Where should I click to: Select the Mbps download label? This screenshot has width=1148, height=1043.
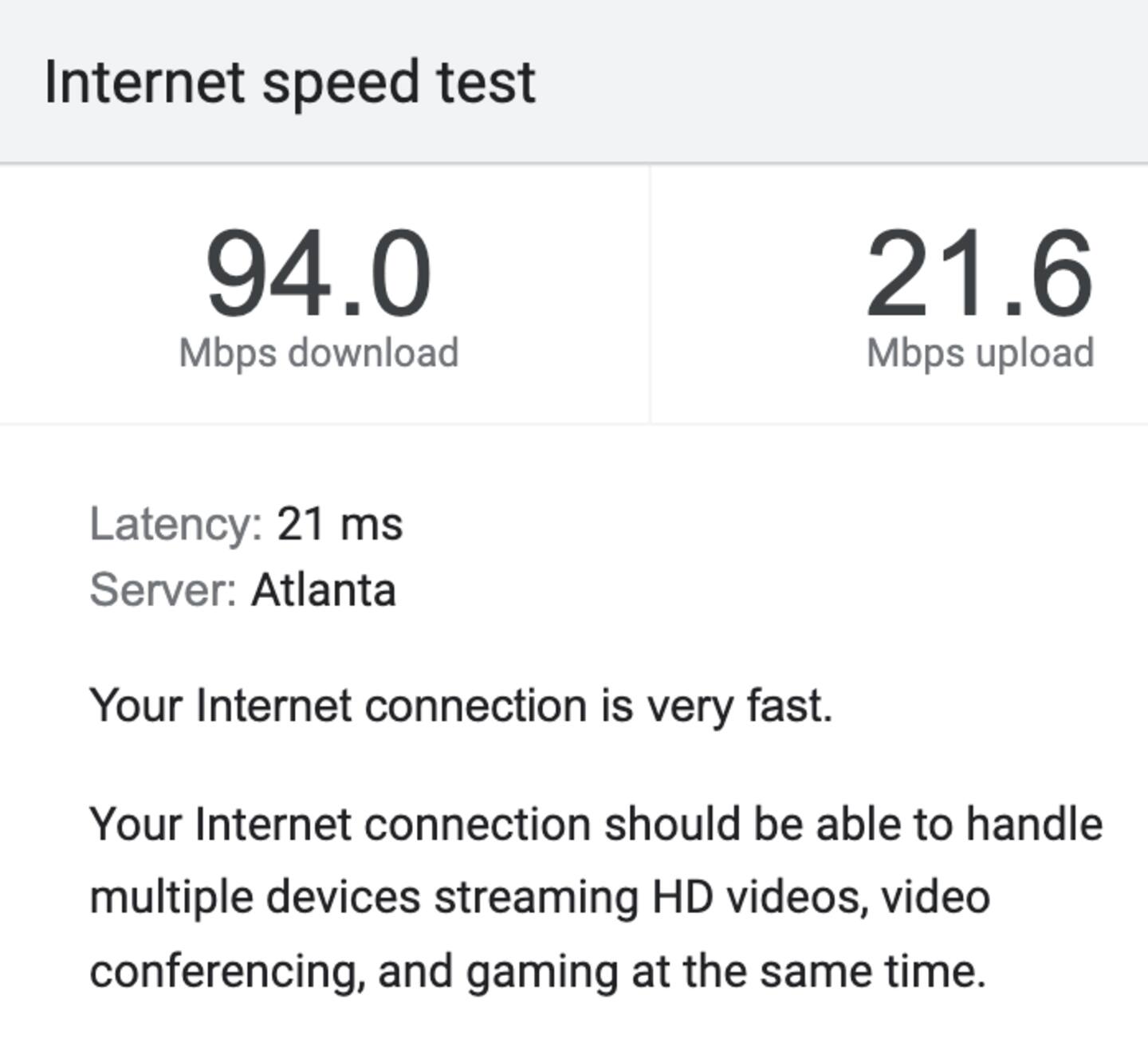[318, 352]
